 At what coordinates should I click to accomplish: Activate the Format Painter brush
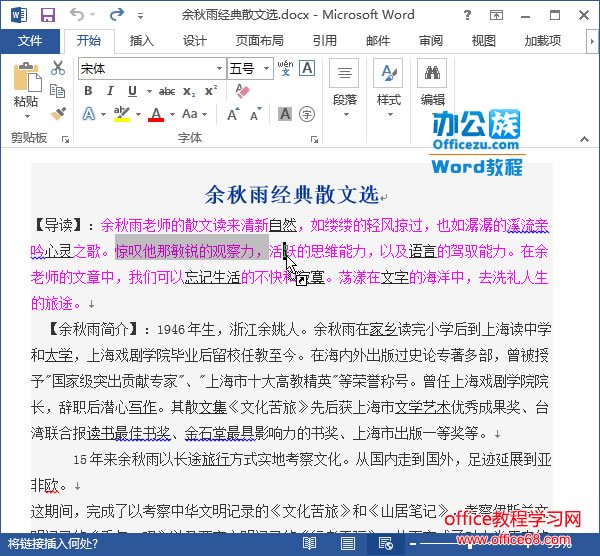[58, 114]
